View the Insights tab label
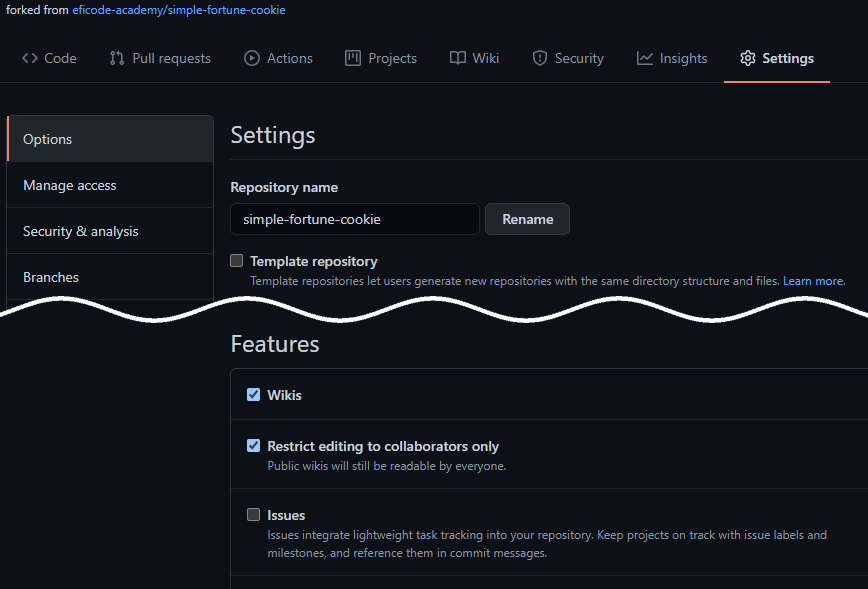 [x=683, y=58]
